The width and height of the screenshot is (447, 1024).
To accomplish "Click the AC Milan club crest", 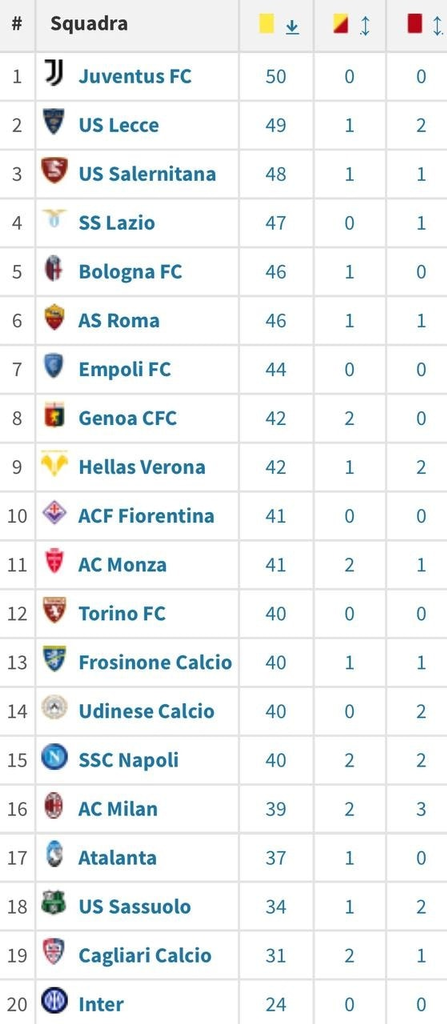I will coord(54,806).
